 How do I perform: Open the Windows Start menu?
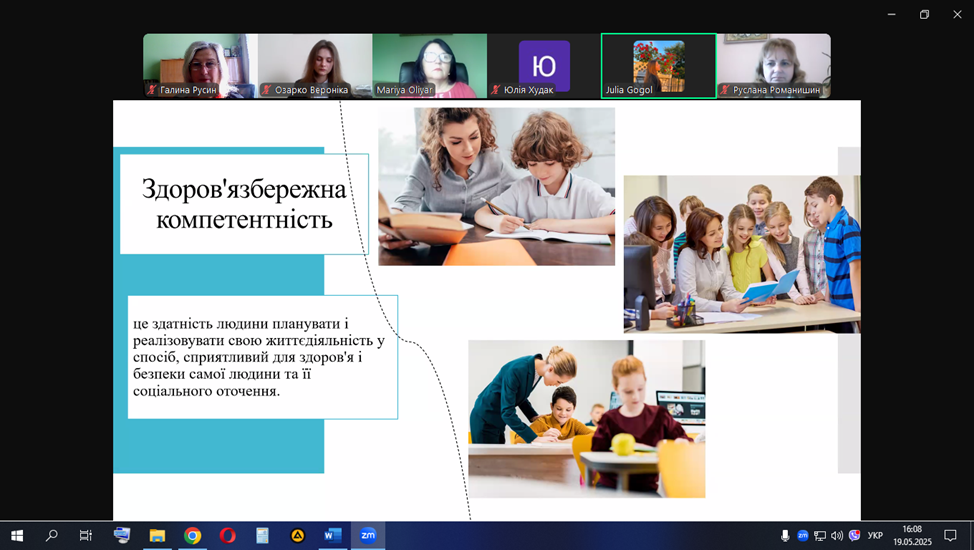tap(17, 536)
